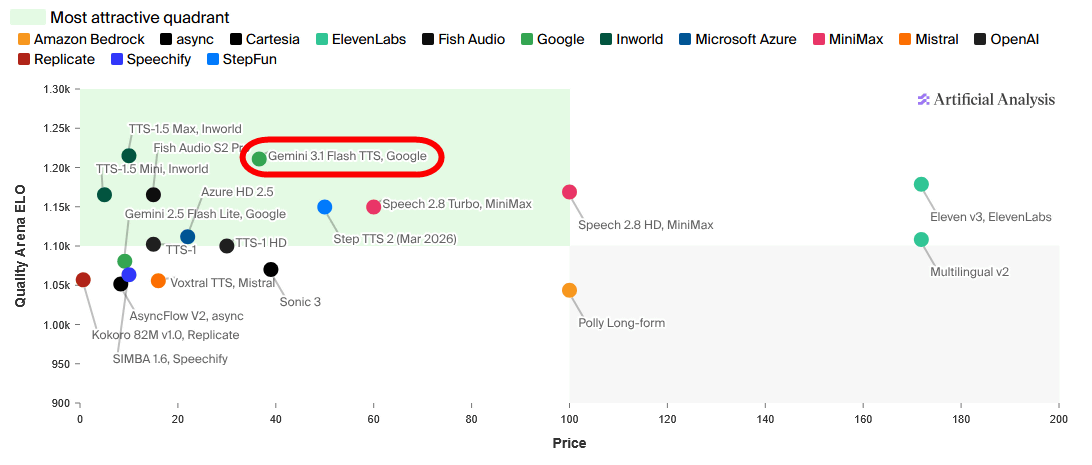Toggle the Microsoft Azure legend entry
Viewport: 1092px width, 465px height.
pyautogui.click(x=745, y=39)
